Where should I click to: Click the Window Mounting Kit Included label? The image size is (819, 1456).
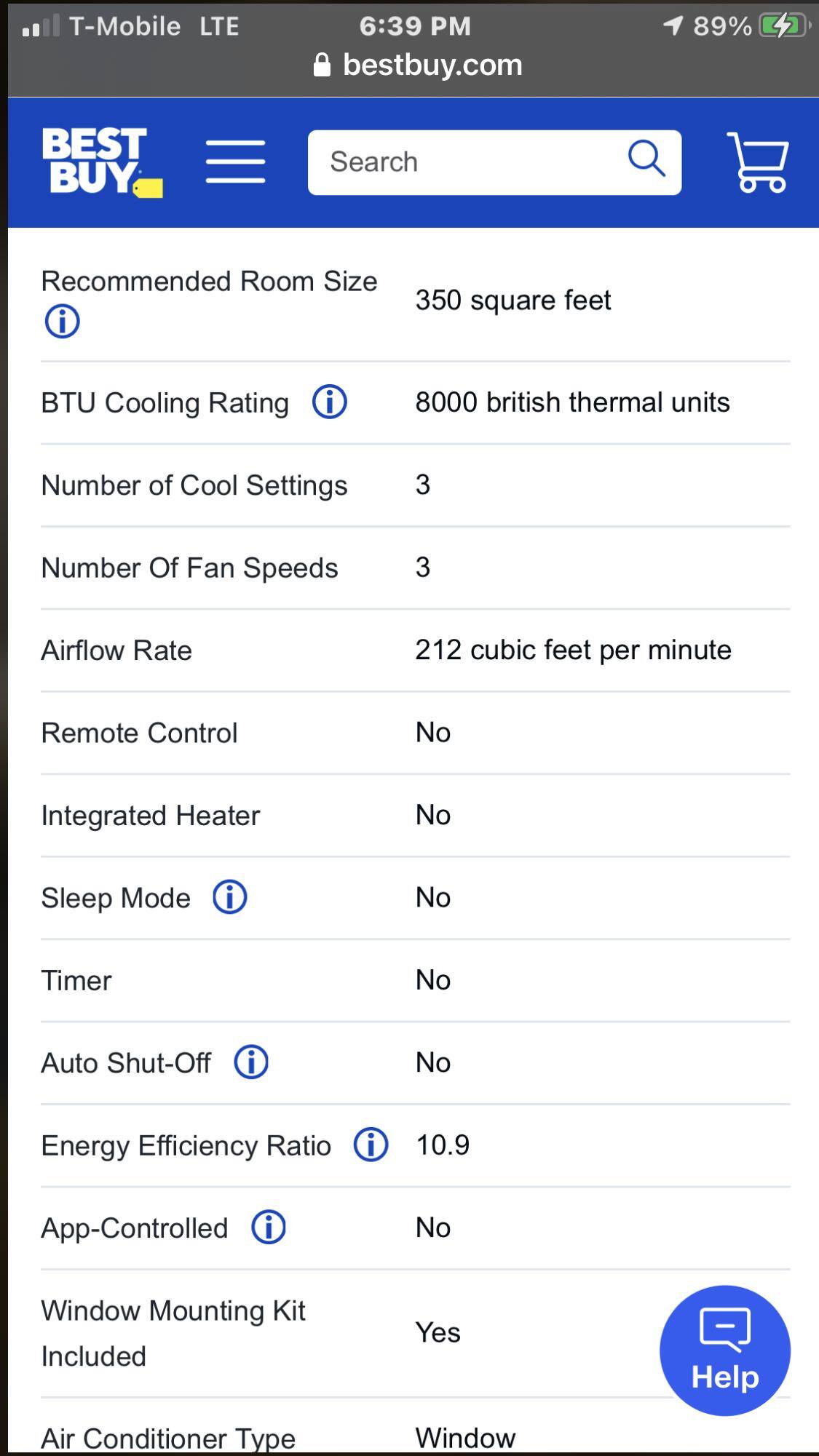coord(173,1333)
